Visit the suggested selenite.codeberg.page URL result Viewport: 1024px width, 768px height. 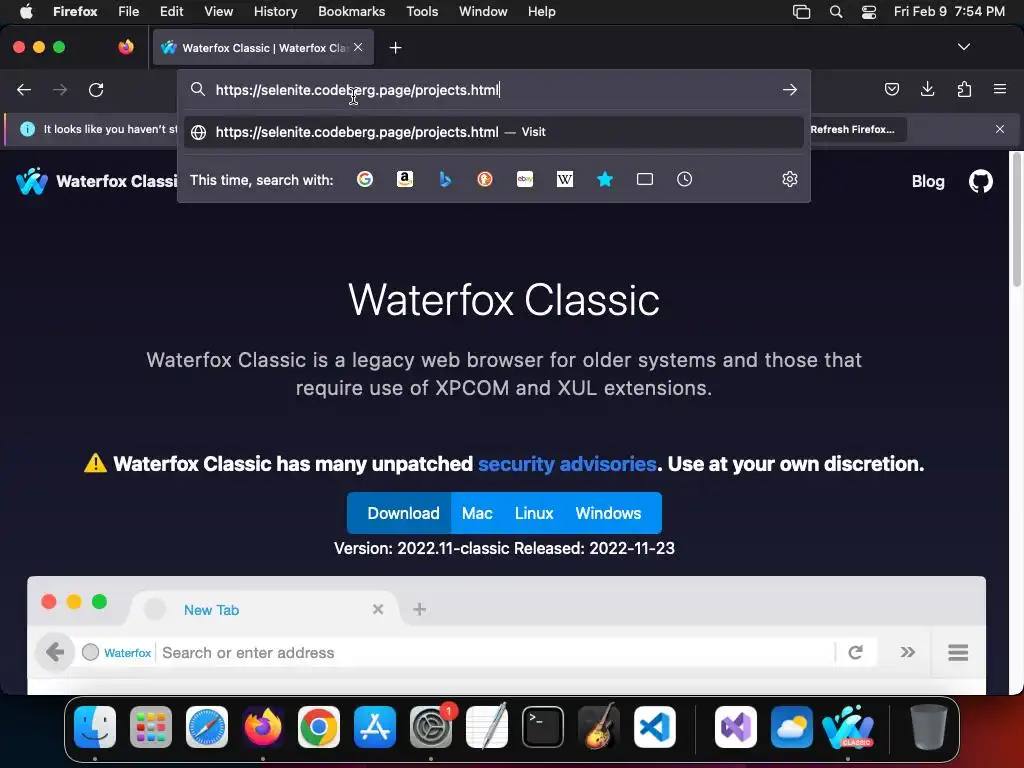pos(494,132)
